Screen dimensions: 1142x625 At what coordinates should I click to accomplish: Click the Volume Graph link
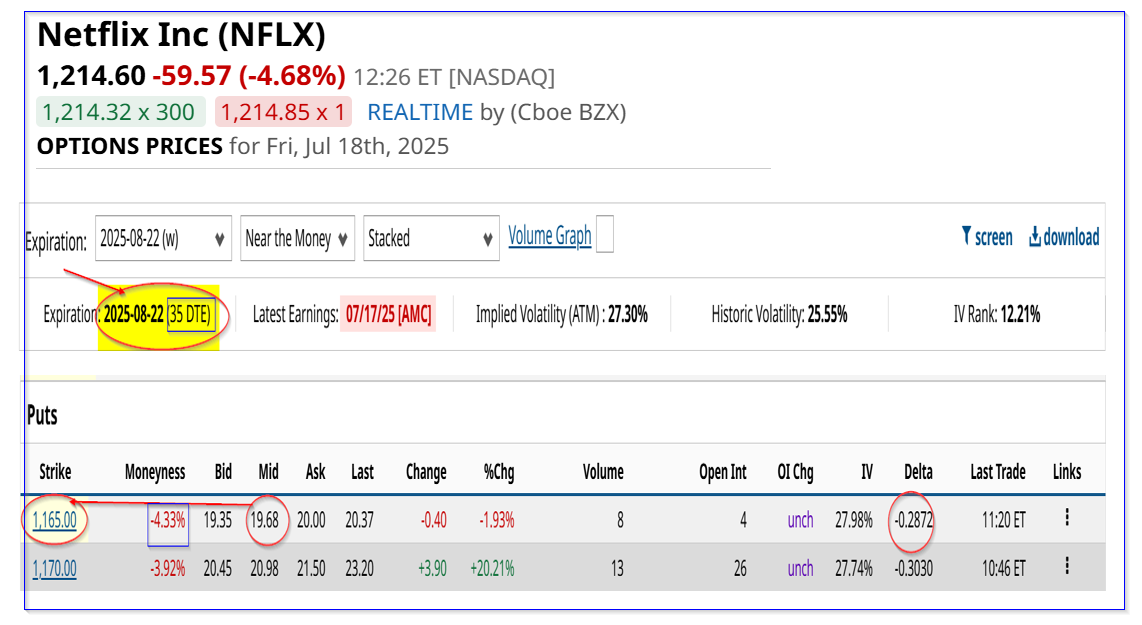pyautogui.click(x=550, y=236)
